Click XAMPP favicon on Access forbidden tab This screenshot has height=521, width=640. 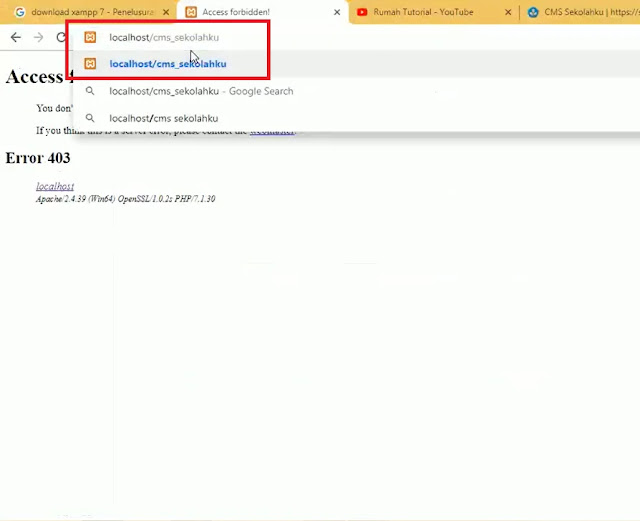(191, 12)
